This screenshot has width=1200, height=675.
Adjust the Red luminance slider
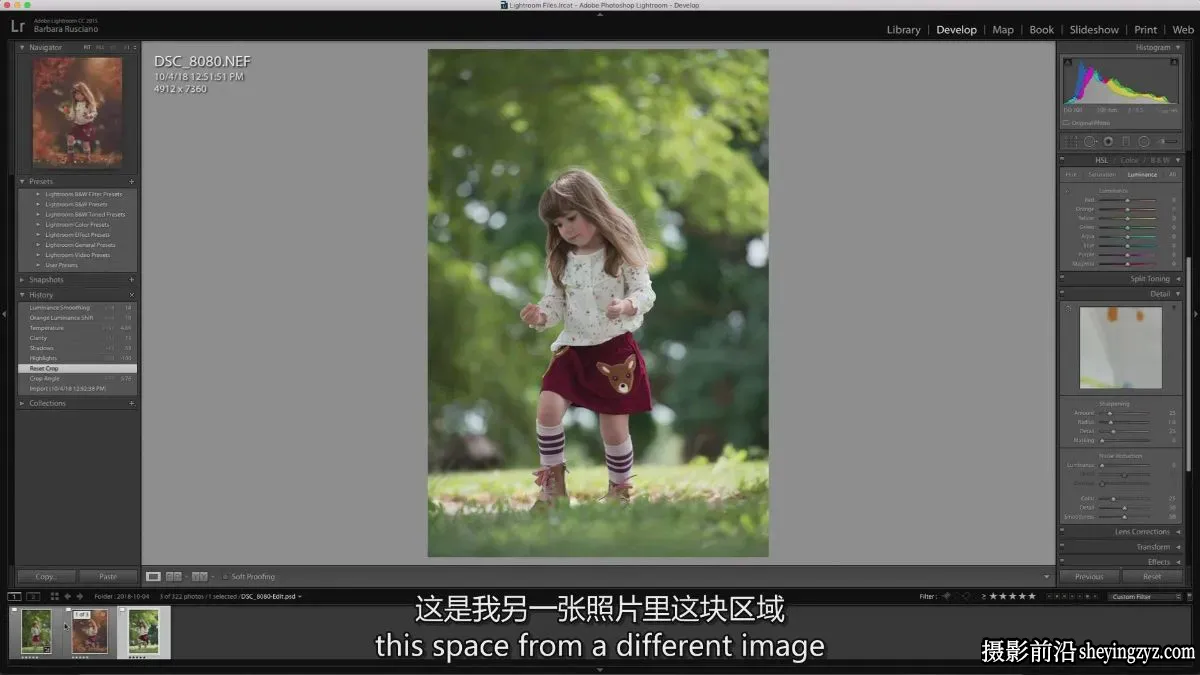1127,200
